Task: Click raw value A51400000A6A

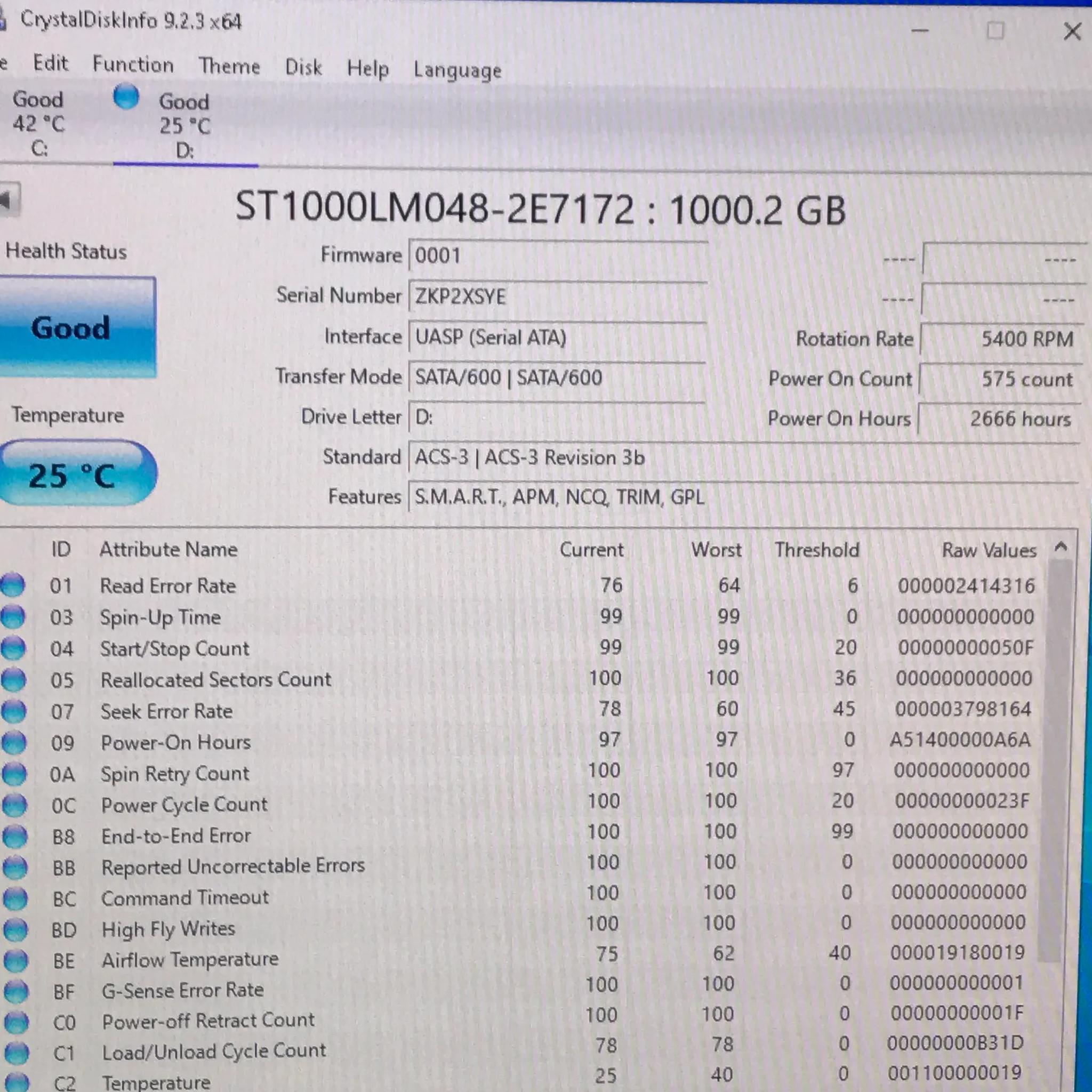Action: [x=960, y=740]
